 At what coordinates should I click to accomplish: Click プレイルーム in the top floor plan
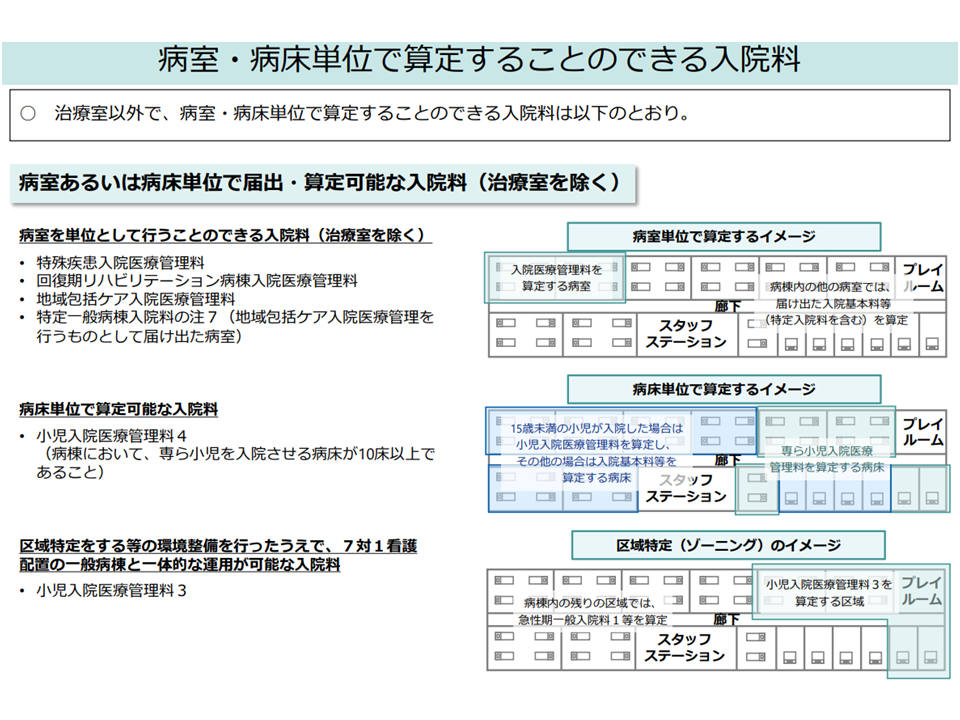[922, 278]
